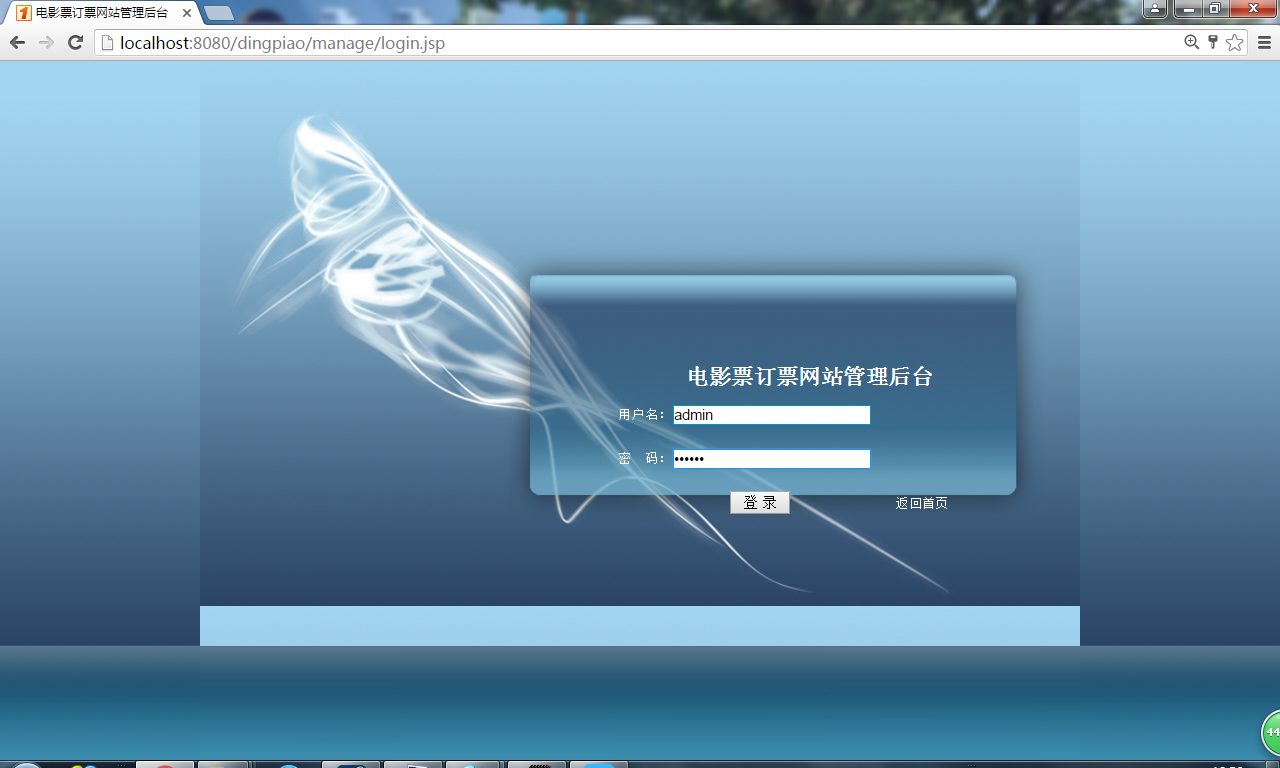Click the 电影票订票网站管理后台 heading text
The height and width of the screenshot is (768, 1280).
[810, 377]
